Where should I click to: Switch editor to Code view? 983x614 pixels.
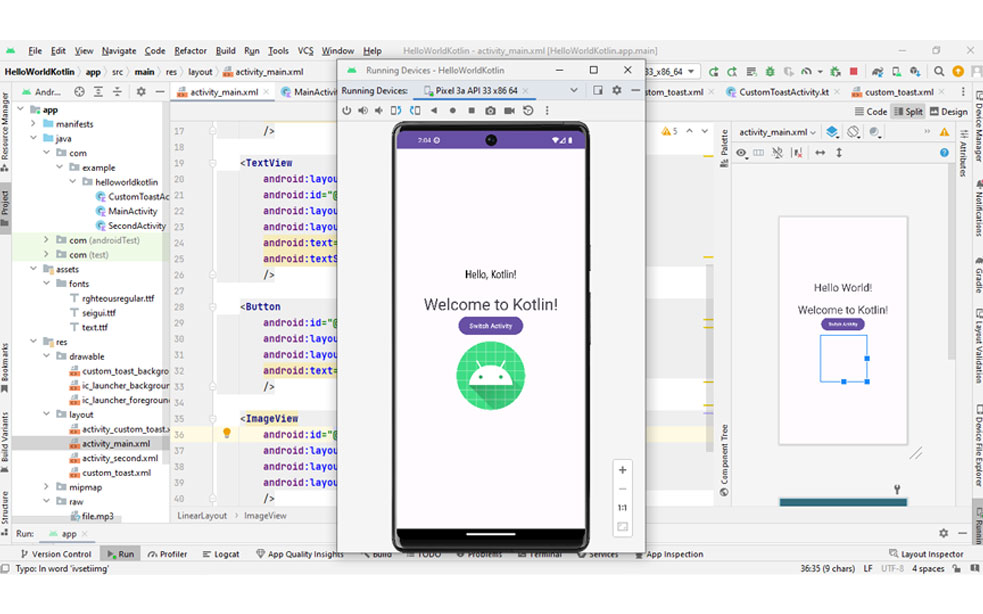(871, 112)
